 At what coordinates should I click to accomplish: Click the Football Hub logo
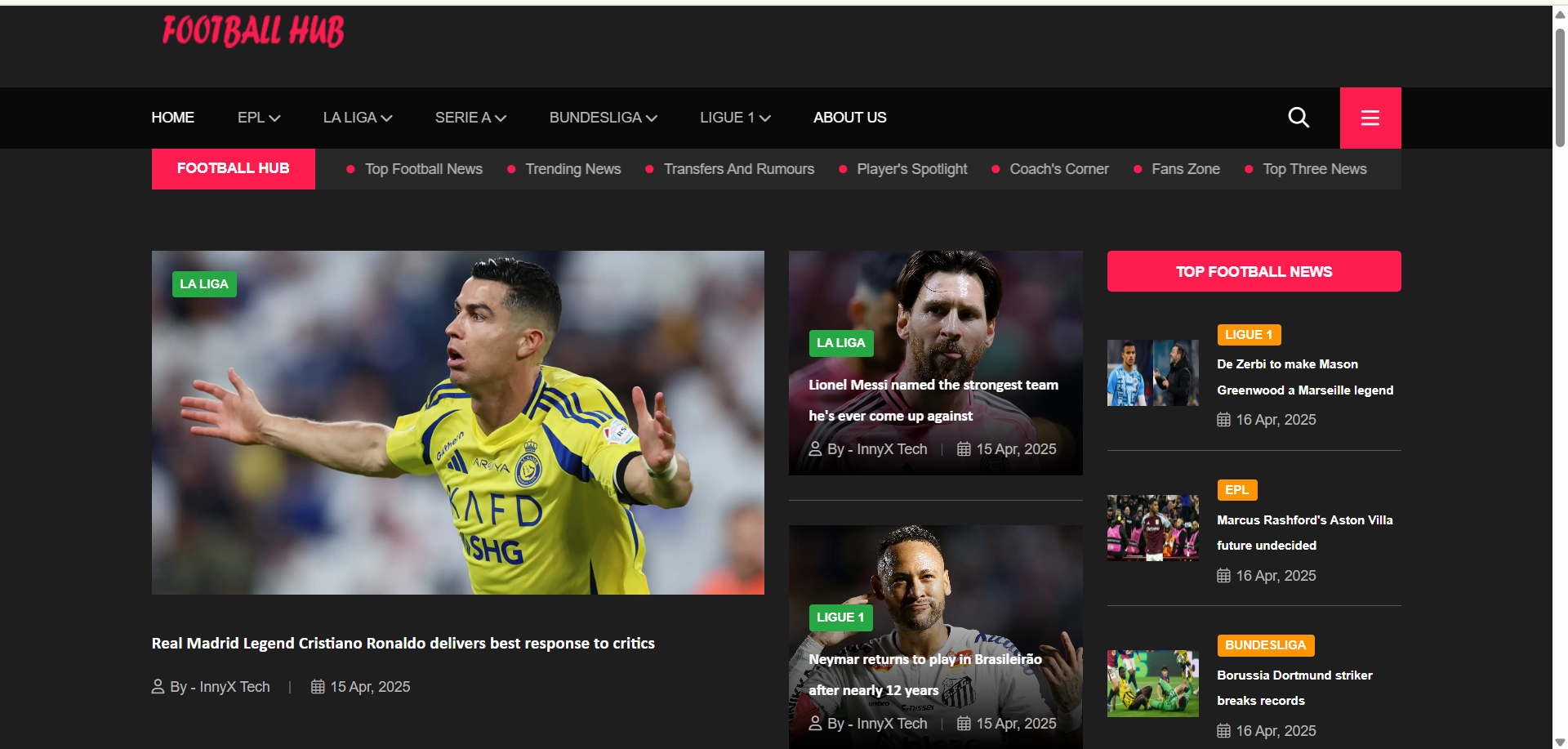coord(253,32)
